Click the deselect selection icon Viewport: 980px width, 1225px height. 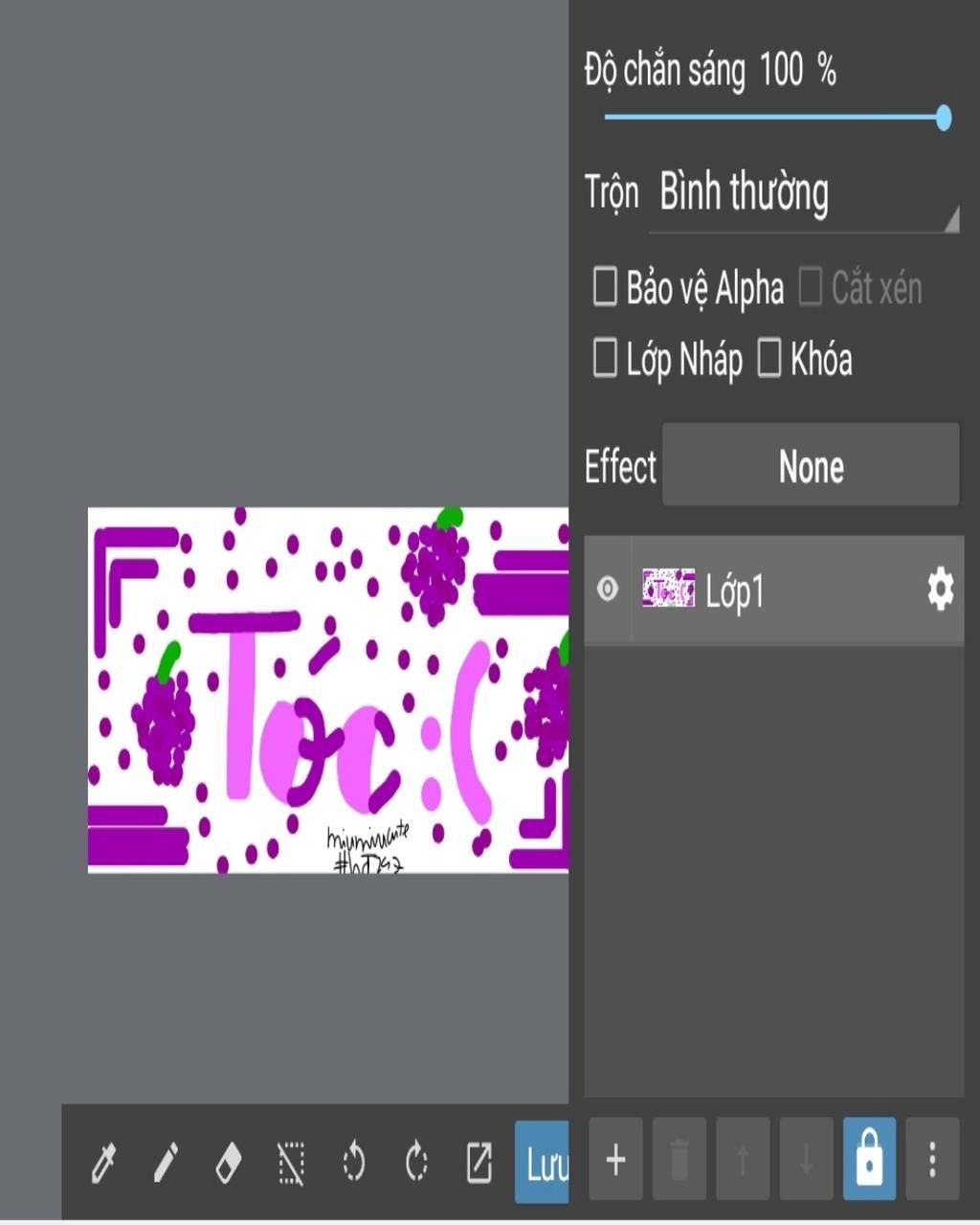click(291, 1163)
